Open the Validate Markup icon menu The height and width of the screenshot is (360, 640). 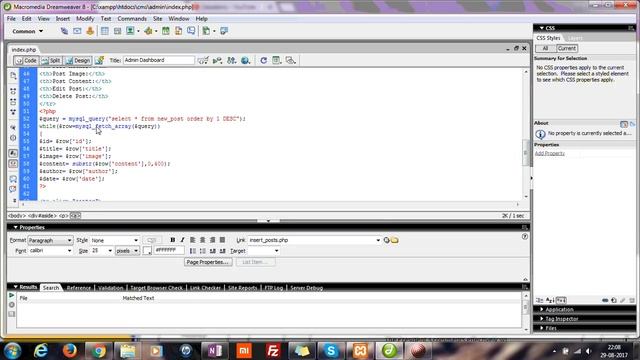(218, 60)
